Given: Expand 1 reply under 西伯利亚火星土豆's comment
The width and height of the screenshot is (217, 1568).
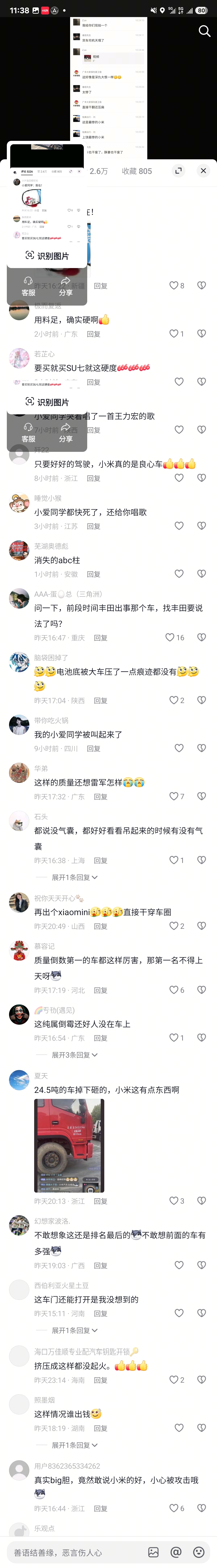Looking at the screenshot, I should (74, 1330).
